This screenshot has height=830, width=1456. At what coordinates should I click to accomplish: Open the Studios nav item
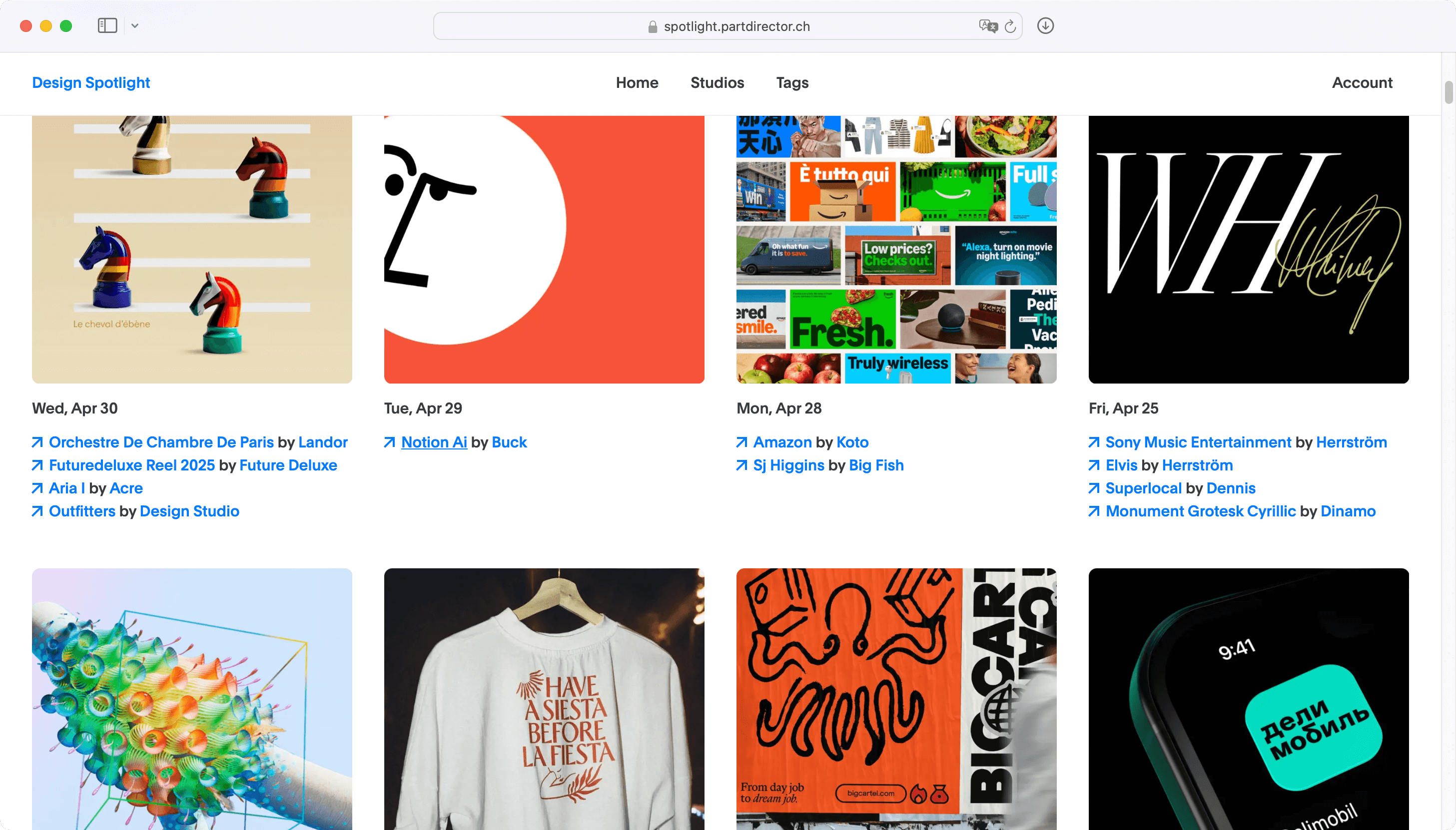717,83
